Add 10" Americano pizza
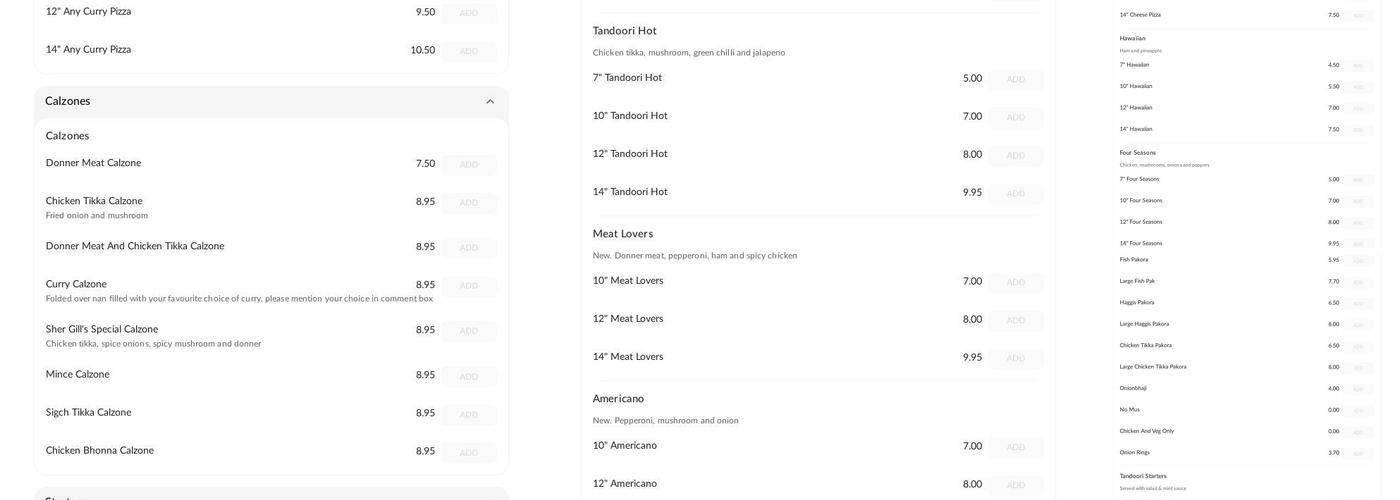Screen dimensions: 1400x500 (x=1015, y=447)
